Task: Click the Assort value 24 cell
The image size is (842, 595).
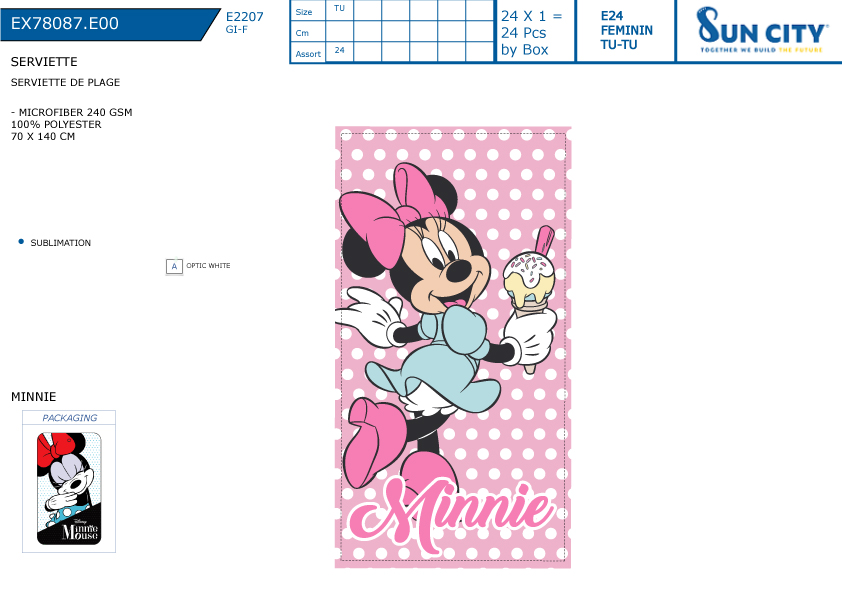Action: (339, 52)
